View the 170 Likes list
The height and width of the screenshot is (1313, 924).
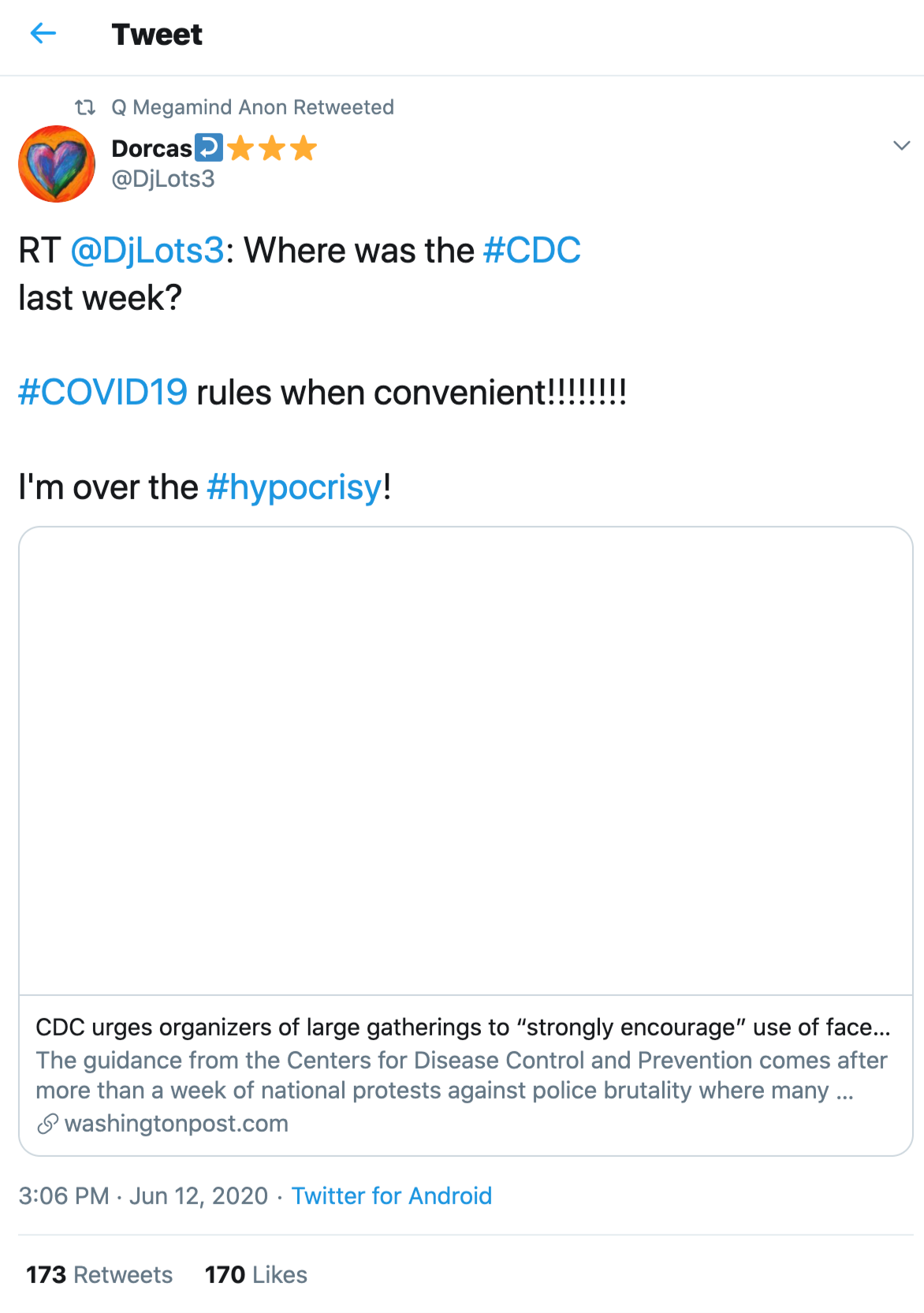click(256, 1275)
